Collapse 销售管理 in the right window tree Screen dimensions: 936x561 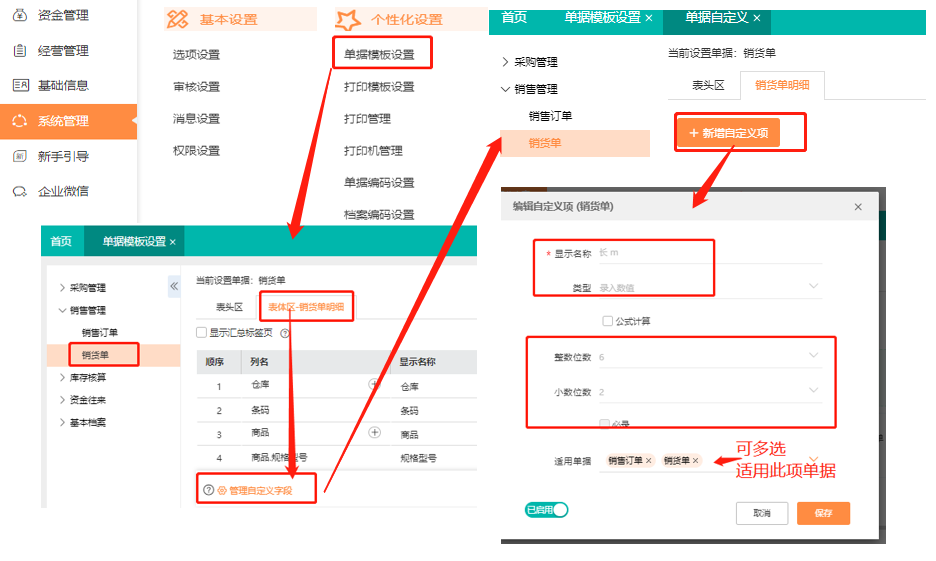(x=505, y=89)
